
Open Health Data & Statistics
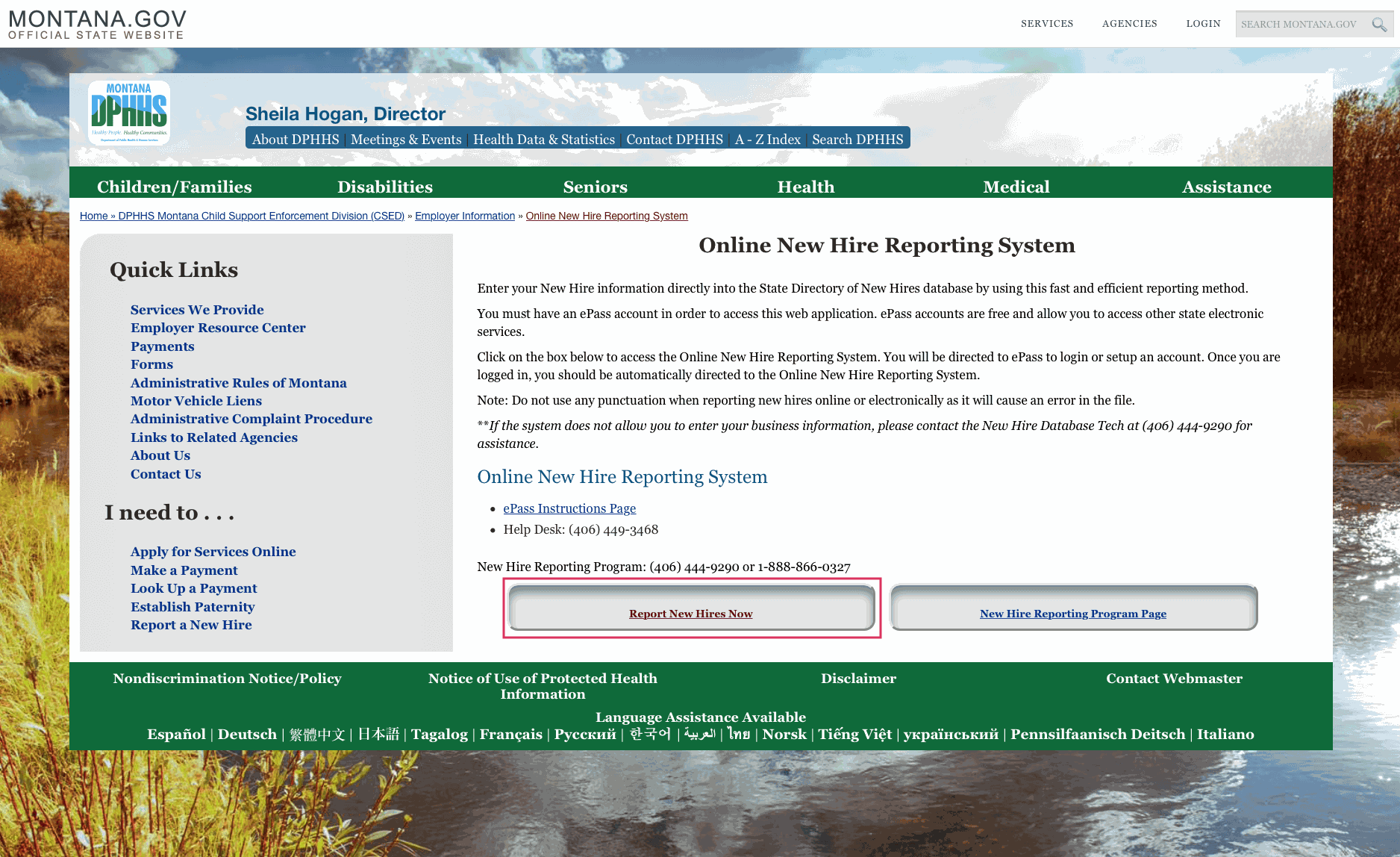click(544, 140)
